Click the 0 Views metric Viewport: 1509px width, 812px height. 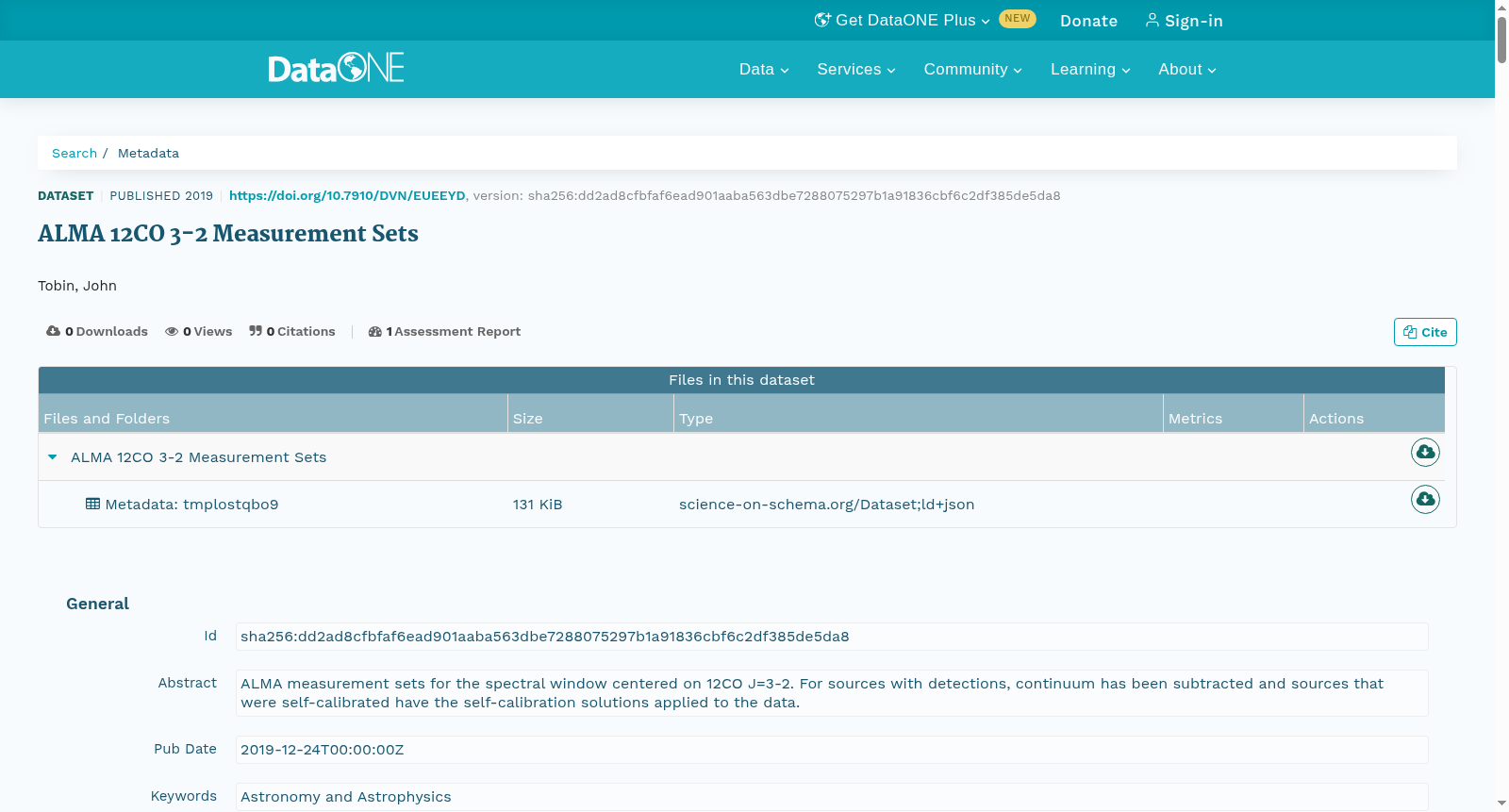pos(199,331)
